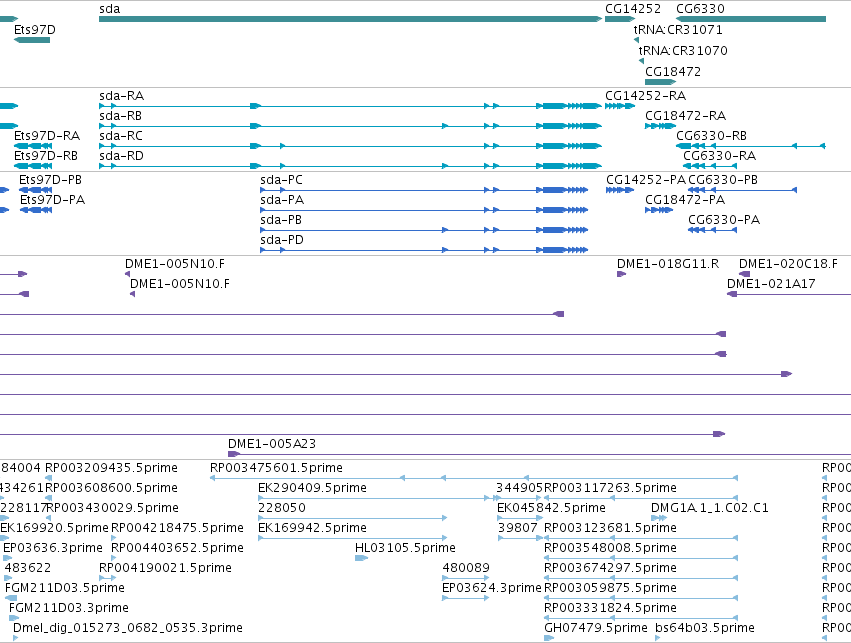Select protein sda-PB label
Screen dimensions: 851x643
click(x=281, y=220)
